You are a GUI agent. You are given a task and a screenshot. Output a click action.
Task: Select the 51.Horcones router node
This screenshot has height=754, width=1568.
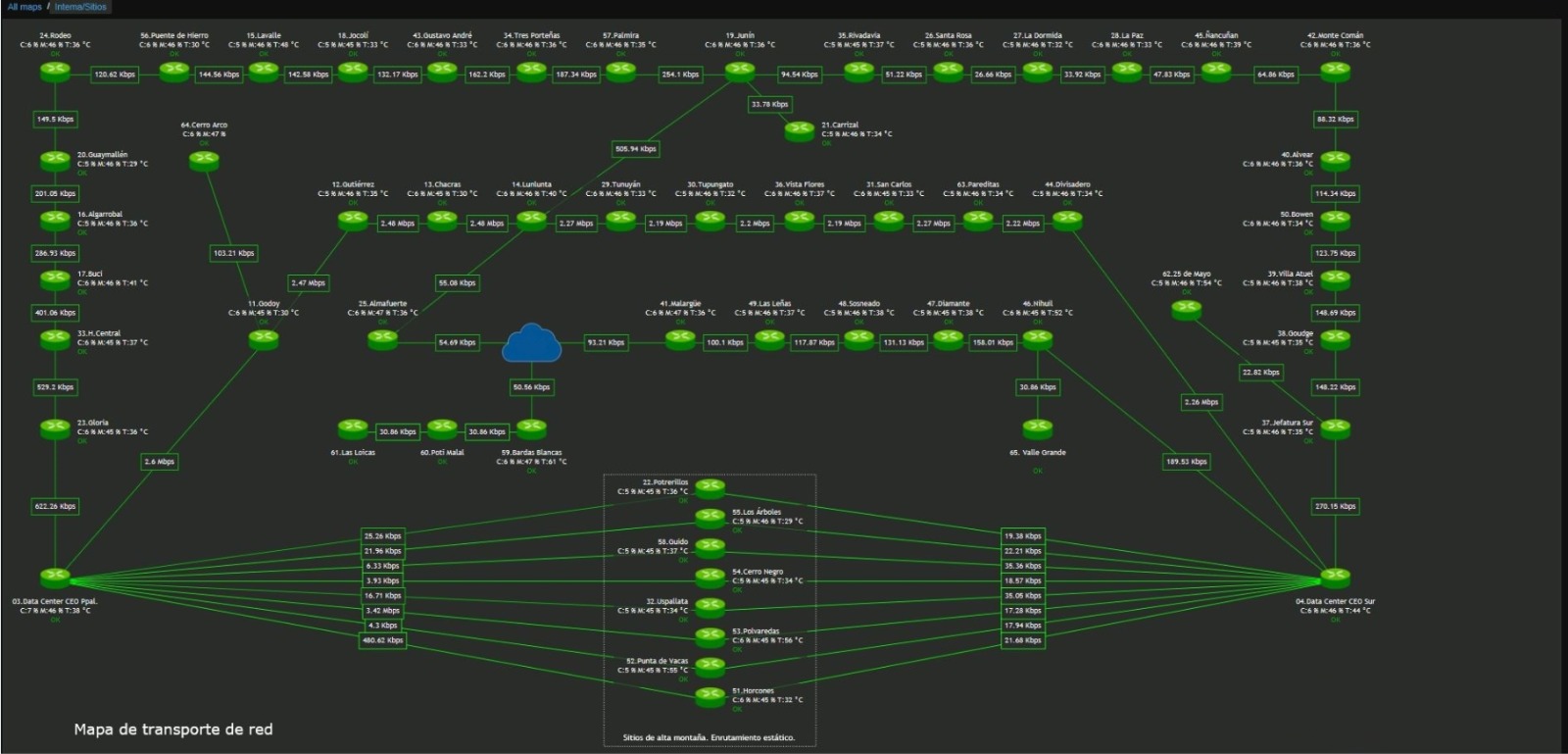710,696
